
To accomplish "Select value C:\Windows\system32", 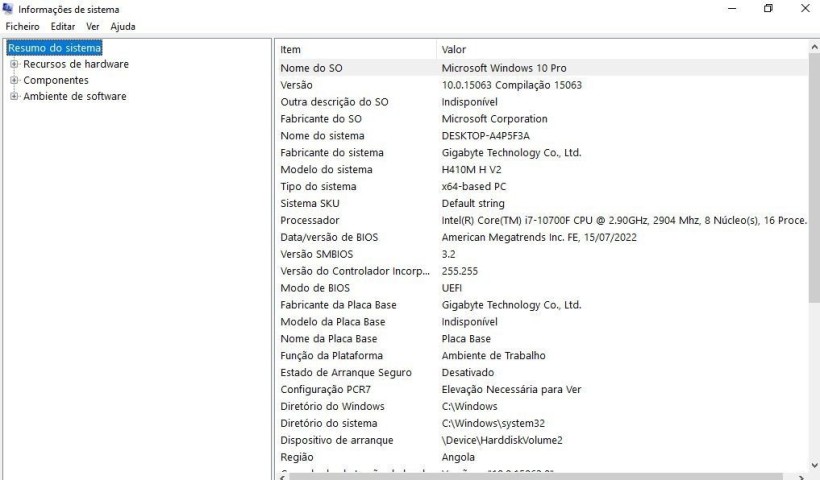I will pos(493,423).
